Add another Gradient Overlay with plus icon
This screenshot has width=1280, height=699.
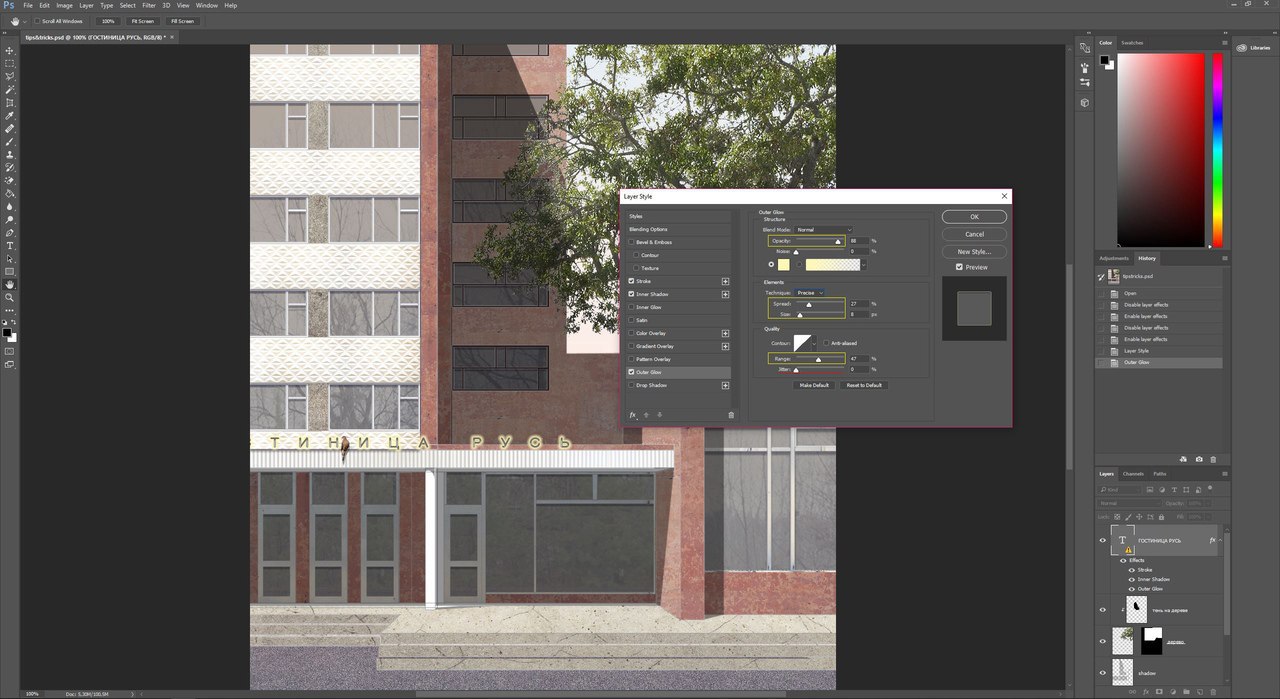tap(725, 346)
